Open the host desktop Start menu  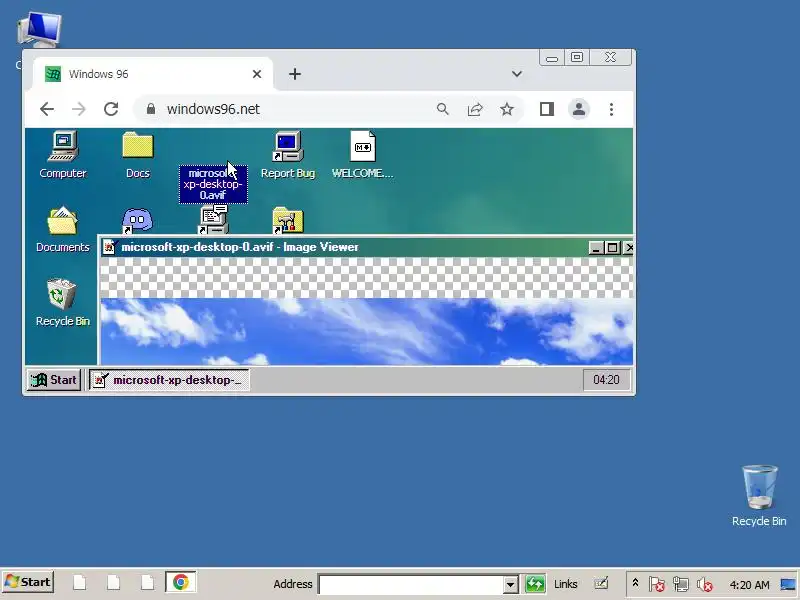(28, 582)
